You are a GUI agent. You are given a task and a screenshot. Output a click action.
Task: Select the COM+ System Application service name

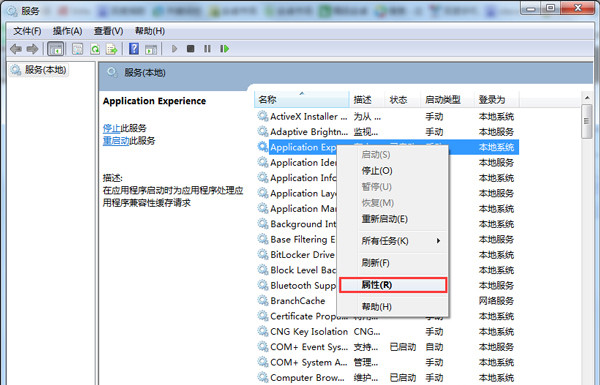(309, 362)
